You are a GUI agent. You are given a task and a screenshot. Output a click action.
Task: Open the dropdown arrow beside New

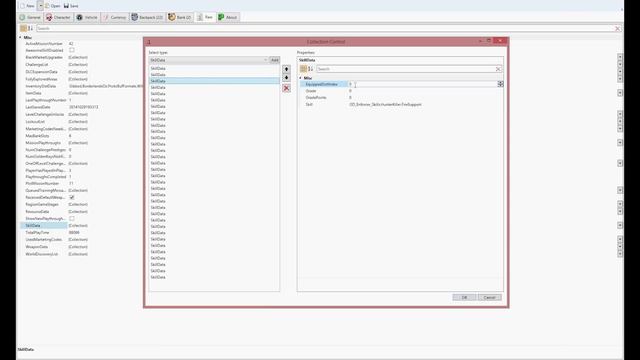coord(40,6)
